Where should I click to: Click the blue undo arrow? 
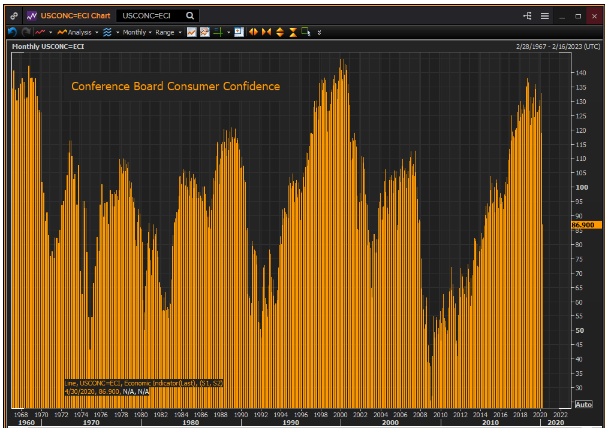pyautogui.click(x=12, y=32)
